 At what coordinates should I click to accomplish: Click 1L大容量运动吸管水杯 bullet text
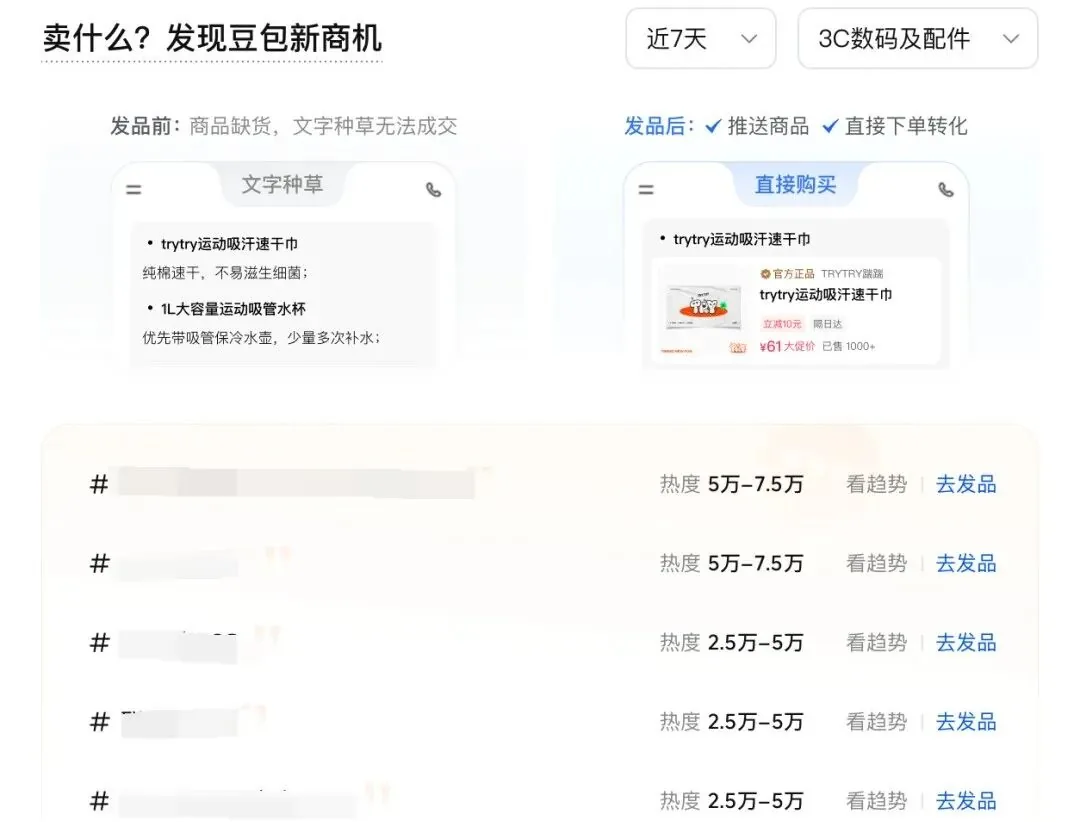(233, 309)
